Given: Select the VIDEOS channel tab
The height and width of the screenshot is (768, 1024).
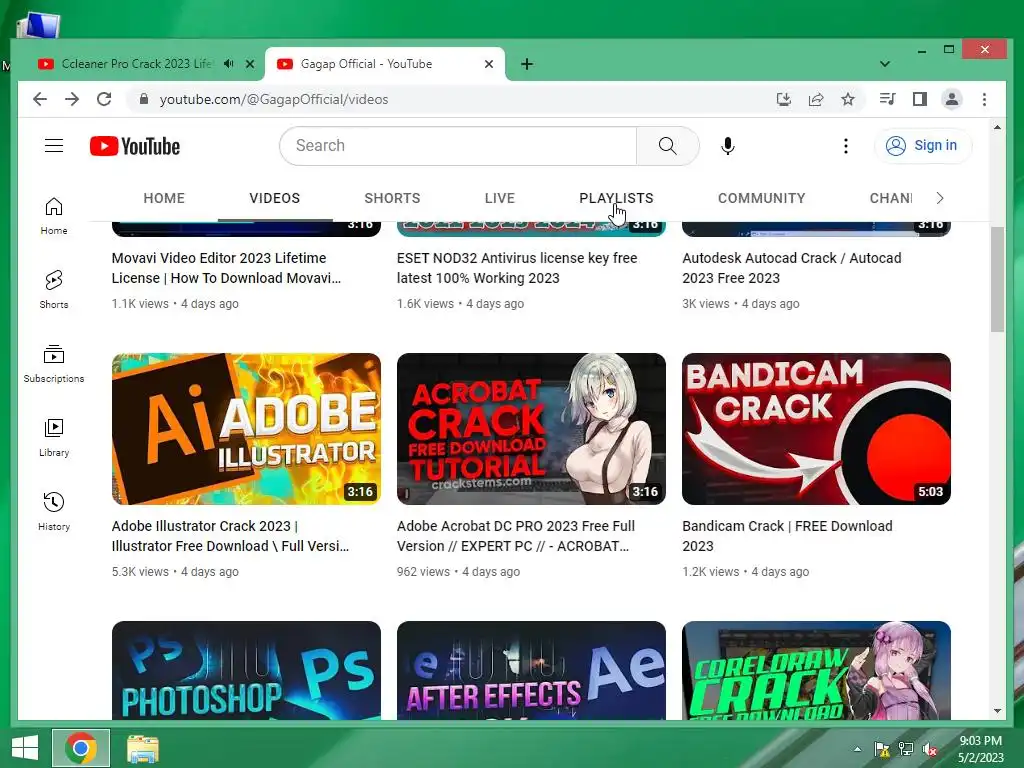Looking at the screenshot, I should (x=274, y=198).
